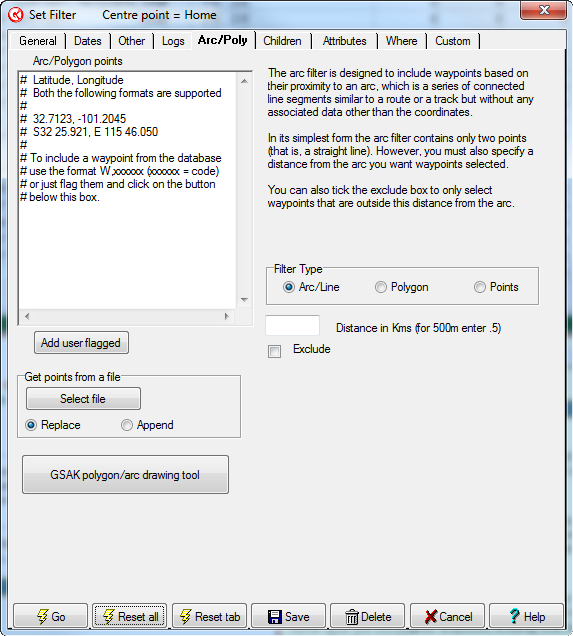
Task: Click the Select file button
Action: 84,399
